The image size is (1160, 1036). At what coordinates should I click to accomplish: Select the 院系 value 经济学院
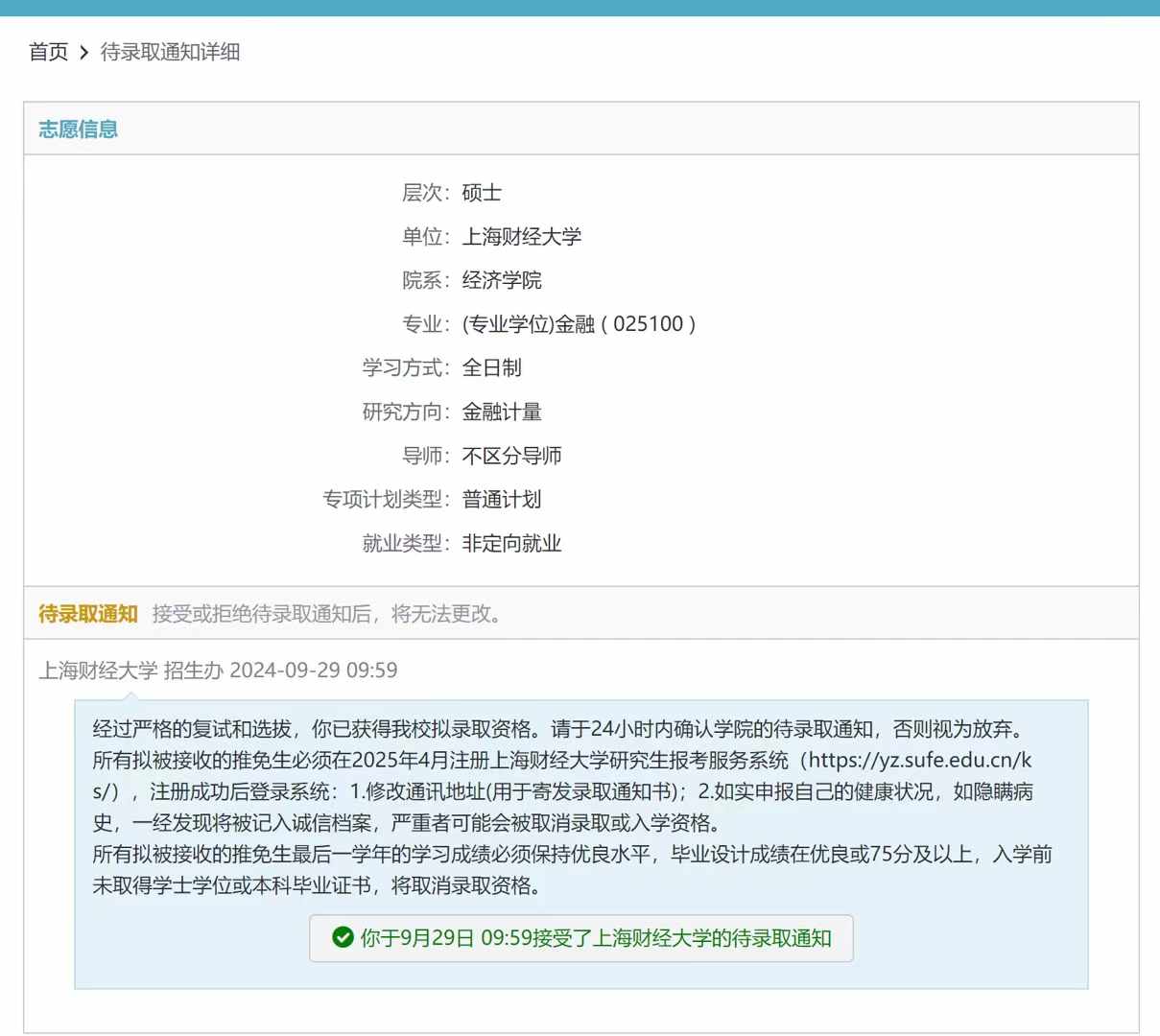[502, 280]
